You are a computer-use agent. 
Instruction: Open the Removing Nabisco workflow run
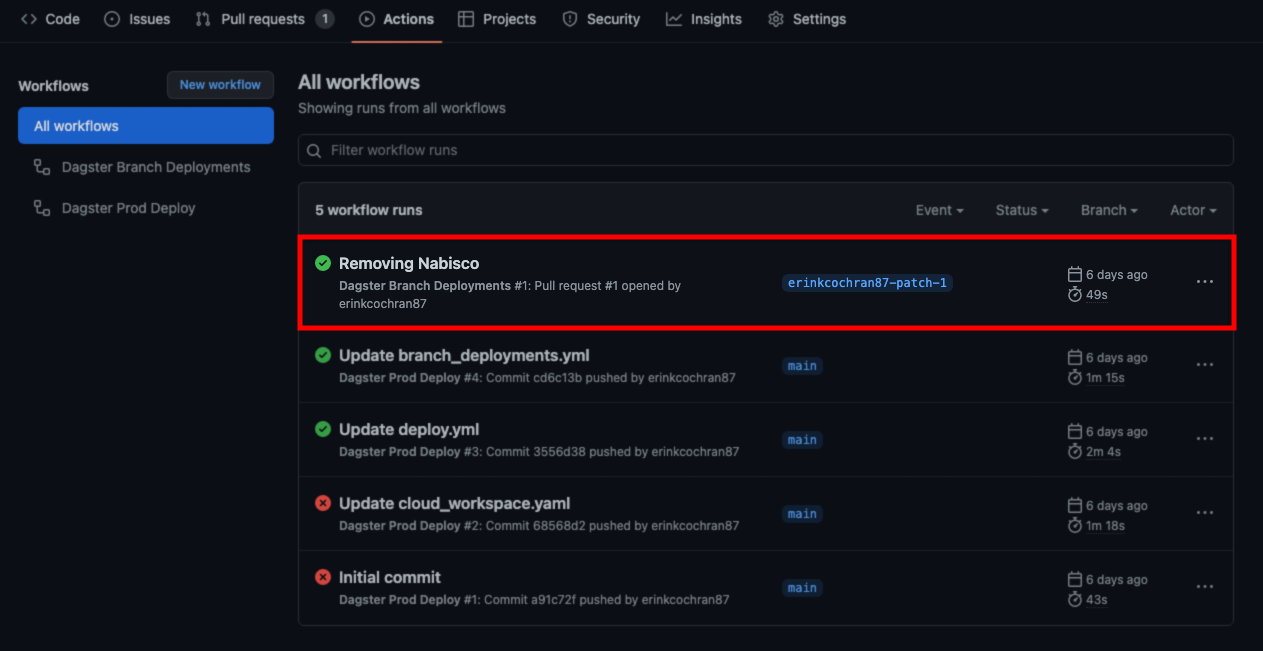click(408, 263)
